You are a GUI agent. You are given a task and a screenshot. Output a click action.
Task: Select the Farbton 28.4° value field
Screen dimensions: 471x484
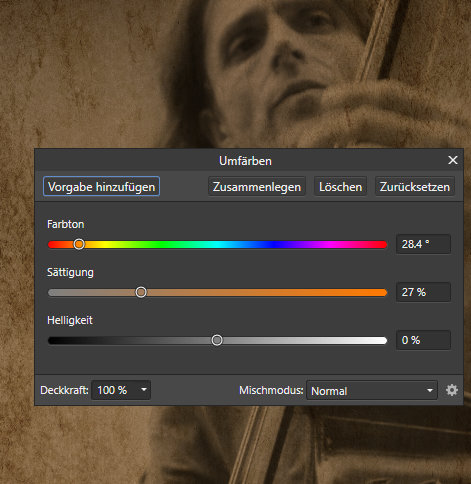tap(423, 244)
